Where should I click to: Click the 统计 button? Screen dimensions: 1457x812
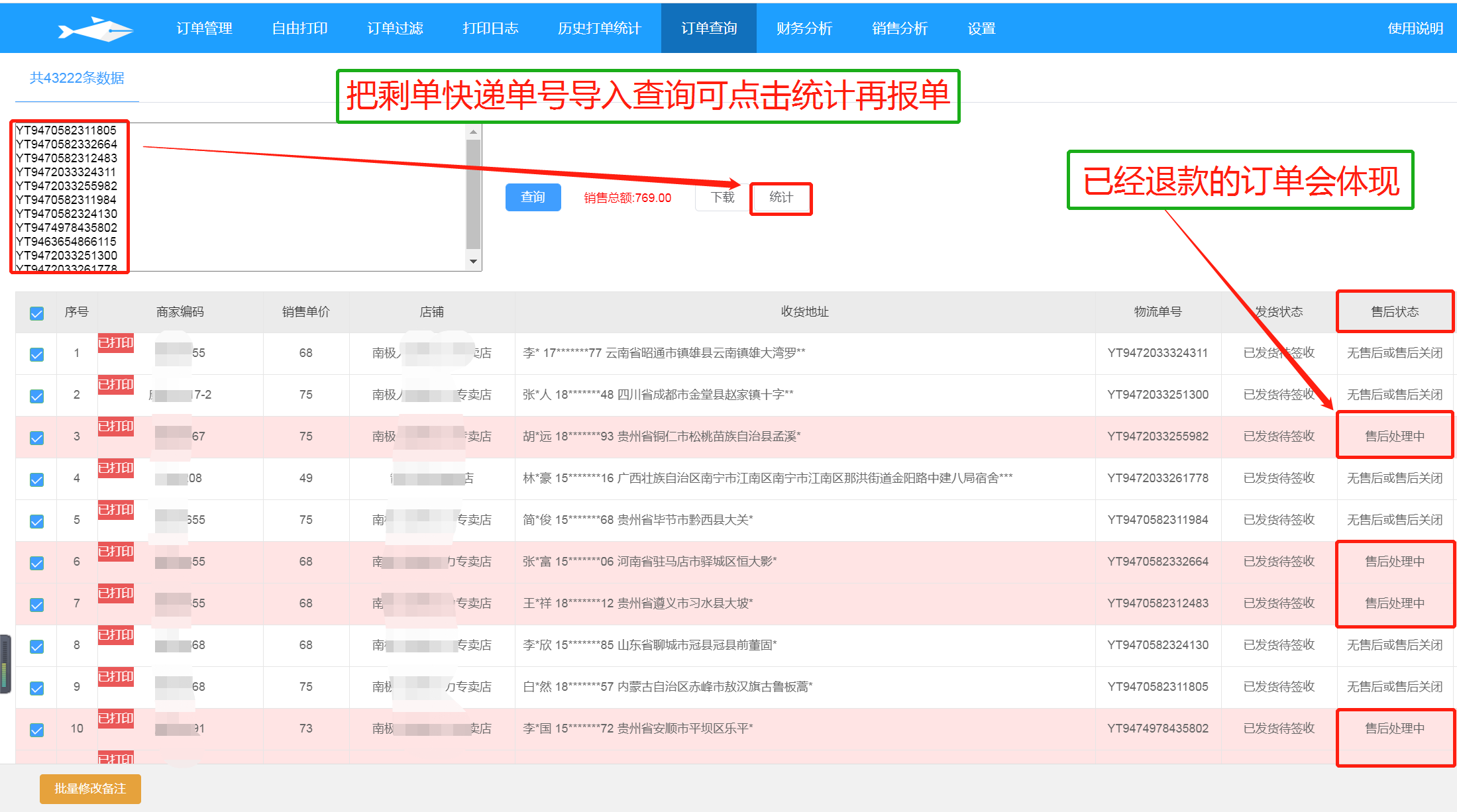(x=781, y=197)
